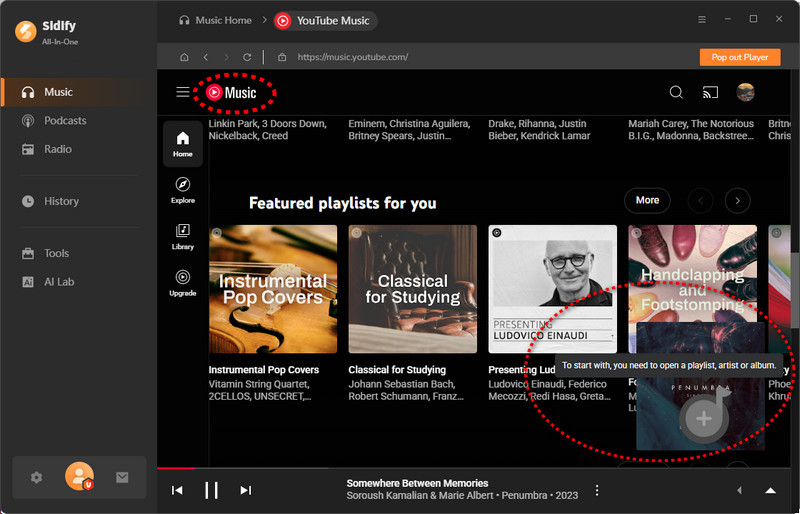Click Linkin Park, 3 Doors Down description text
Image resolution: width=800 pixels, height=514 pixels.
click(267, 130)
